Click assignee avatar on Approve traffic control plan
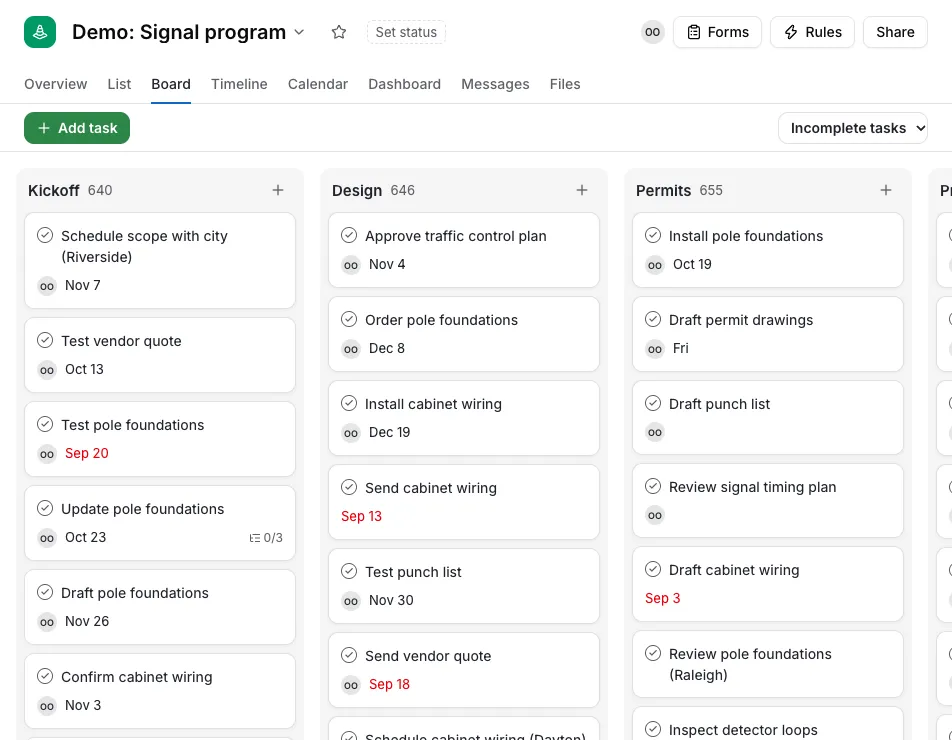 pos(351,265)
